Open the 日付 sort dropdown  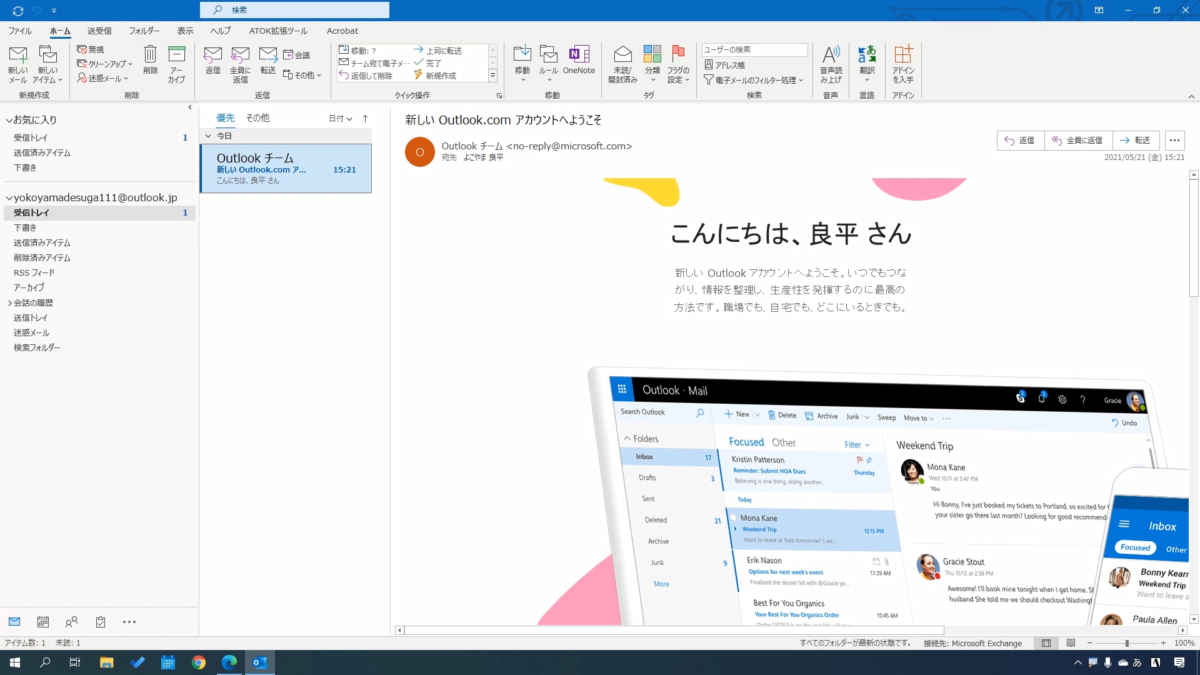(340, 118)
